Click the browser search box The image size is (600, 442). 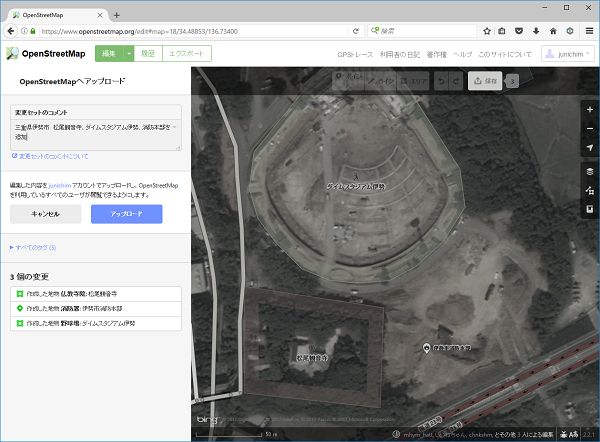[x=422, y=31]
